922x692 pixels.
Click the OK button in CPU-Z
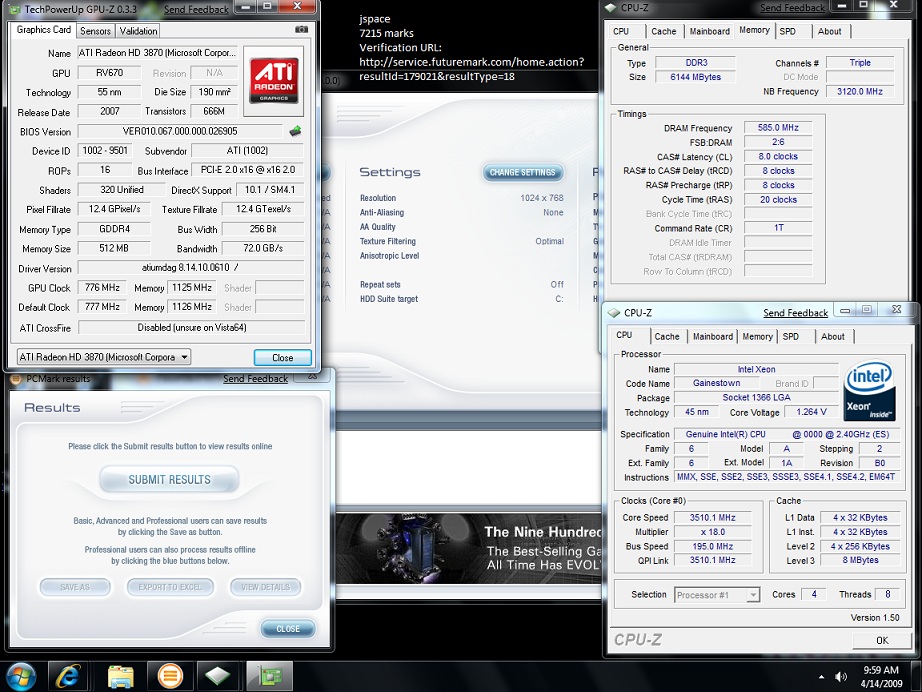point(881,640)
